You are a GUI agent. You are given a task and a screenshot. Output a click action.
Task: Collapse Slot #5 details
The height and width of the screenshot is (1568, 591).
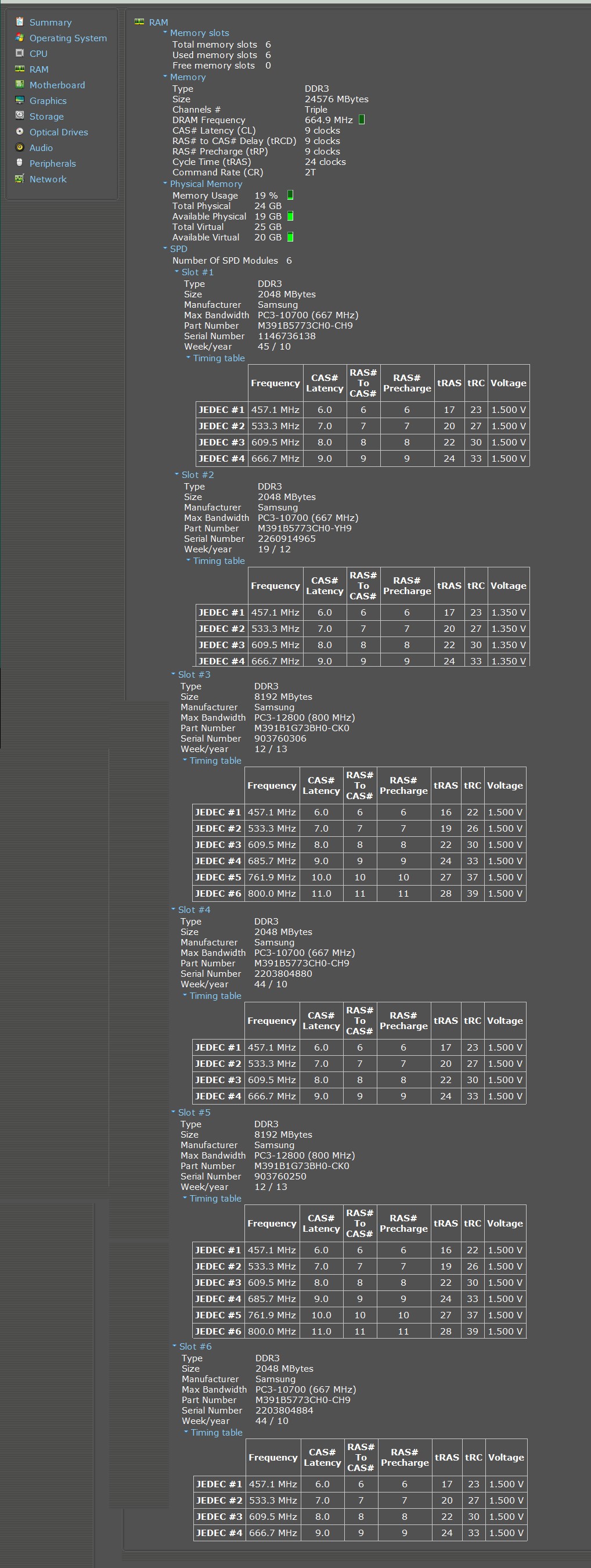173,1112
